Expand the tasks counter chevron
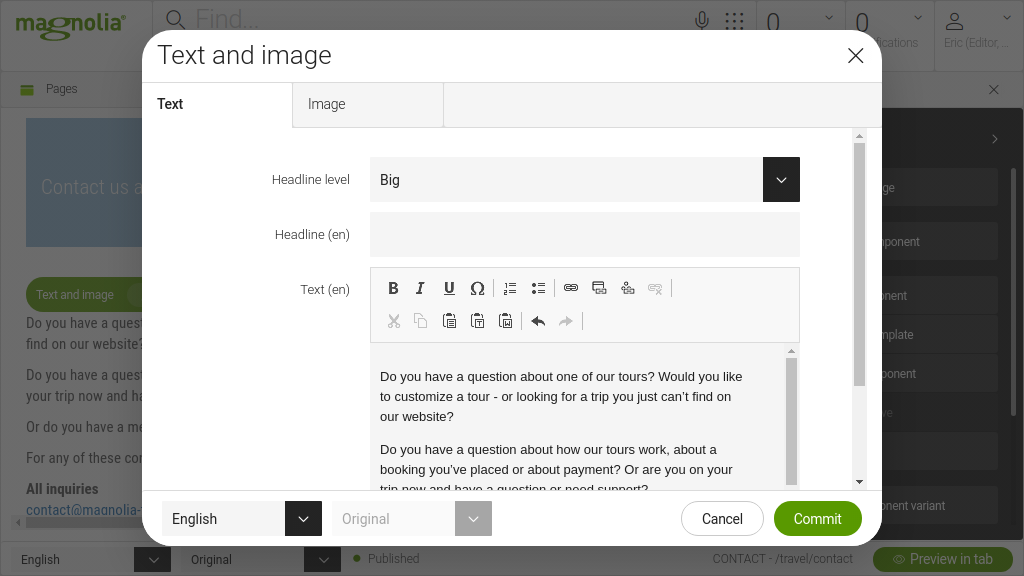1024x576 pixels. click(x=829, y=18)
